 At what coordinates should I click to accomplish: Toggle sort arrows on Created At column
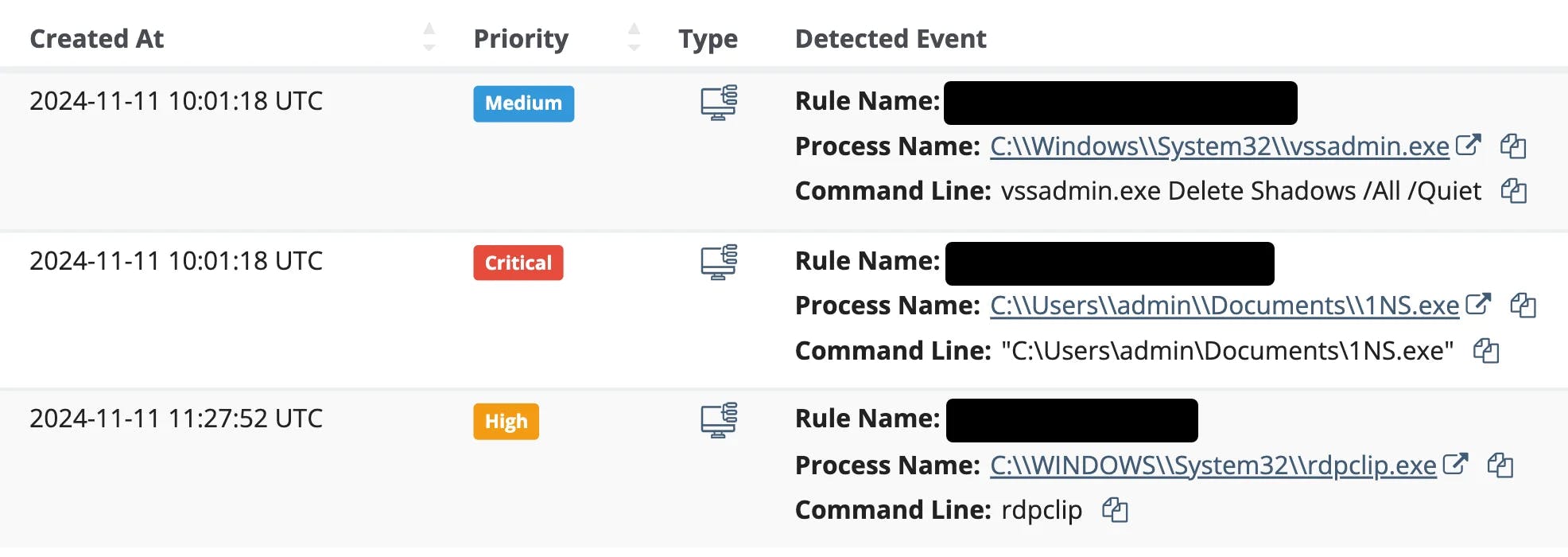pyautogui.click(x=429, y=37)
